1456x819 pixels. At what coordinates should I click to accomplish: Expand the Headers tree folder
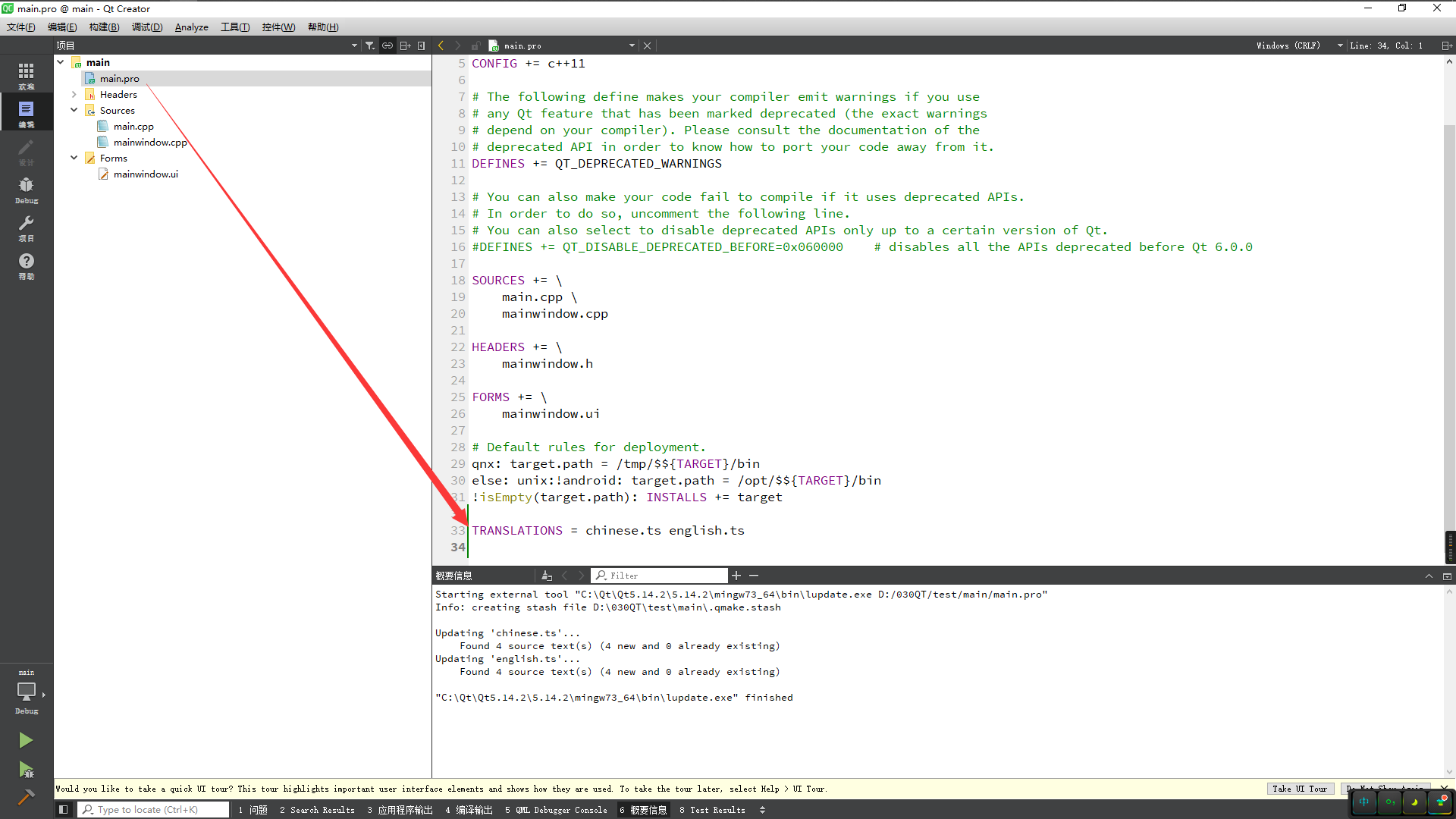pyautogui.click(x=73, y=94)
